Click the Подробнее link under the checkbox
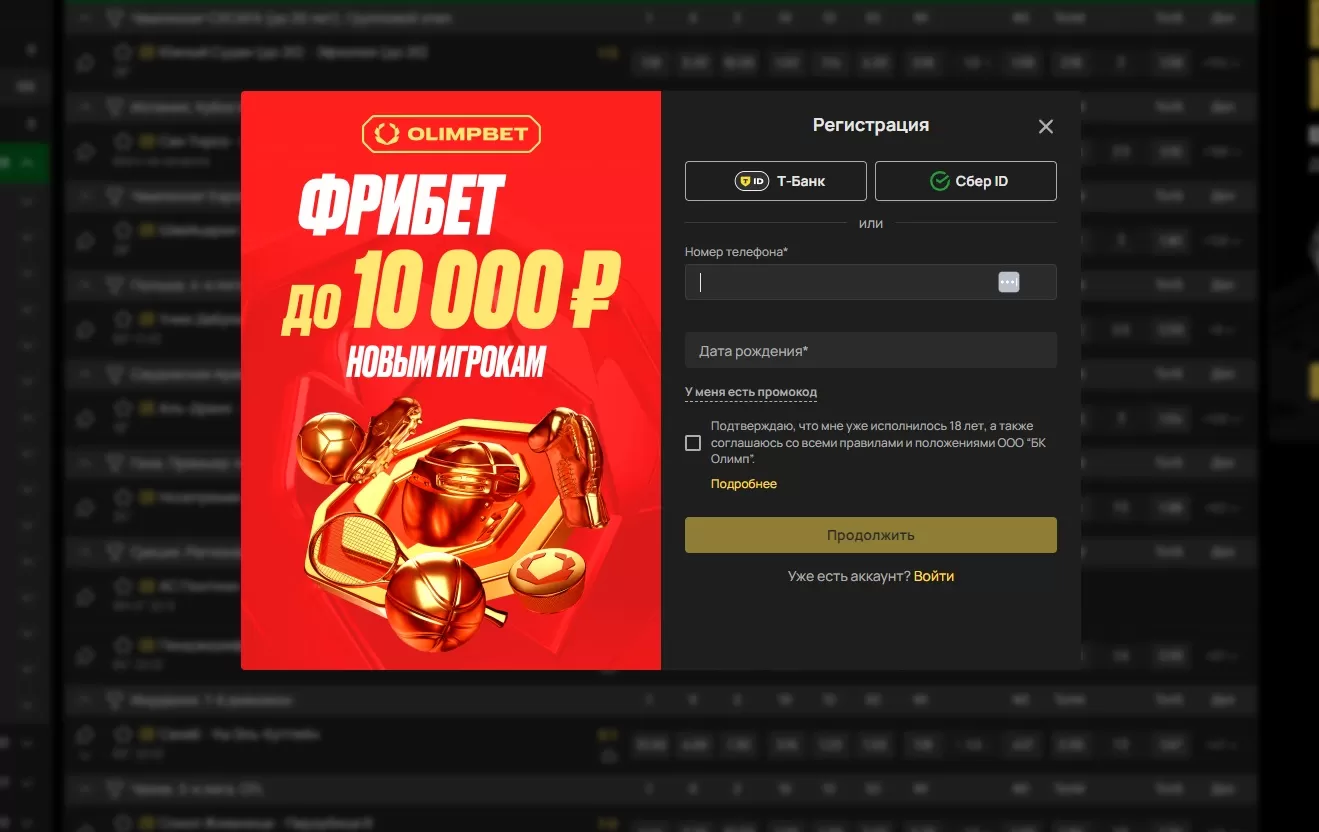The width and height of the screenshot is (1319, 832). tap(743, 483)
